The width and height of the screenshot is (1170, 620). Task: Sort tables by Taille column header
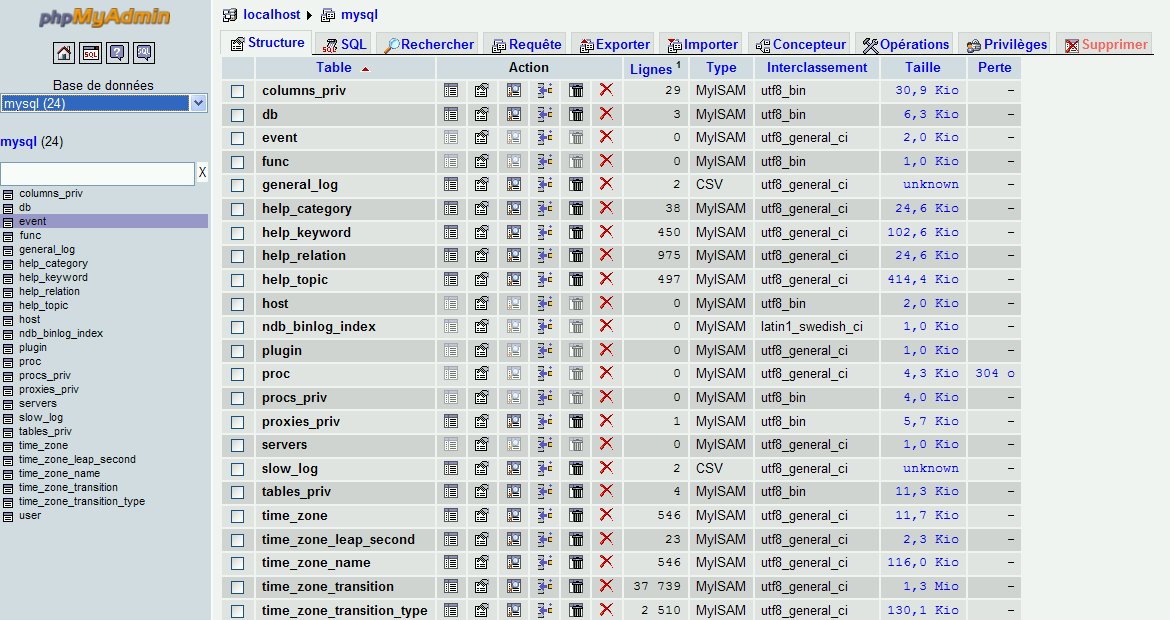tap(922, 68)
